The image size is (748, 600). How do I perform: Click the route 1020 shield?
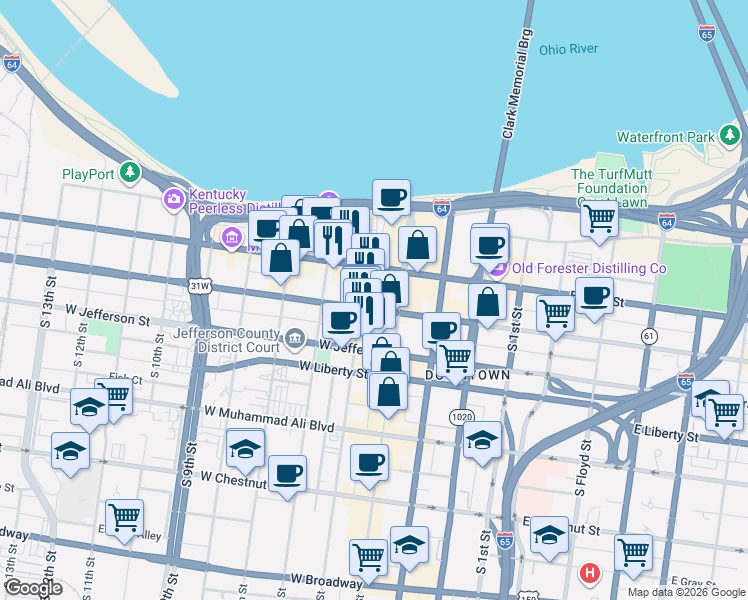click(x=461, y=417)
